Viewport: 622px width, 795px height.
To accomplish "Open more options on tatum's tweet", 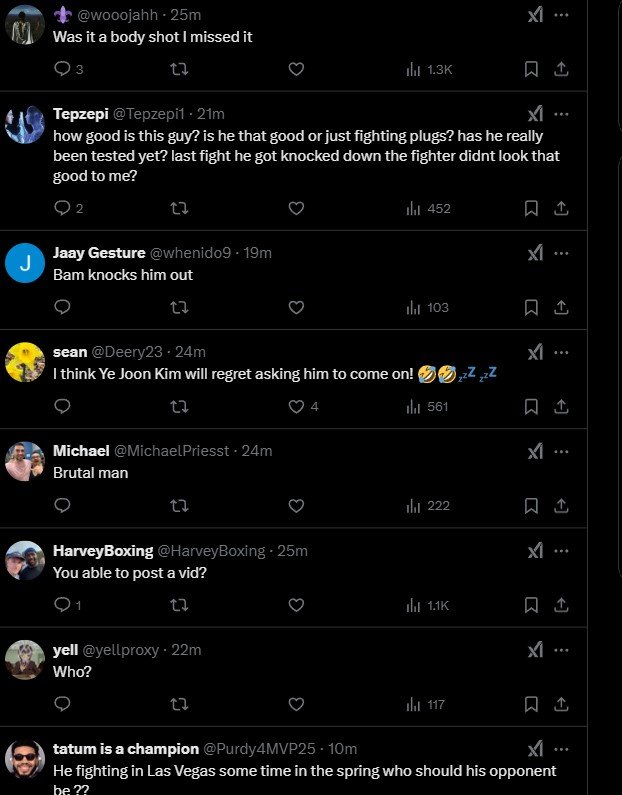I will (x=561, y=749).
